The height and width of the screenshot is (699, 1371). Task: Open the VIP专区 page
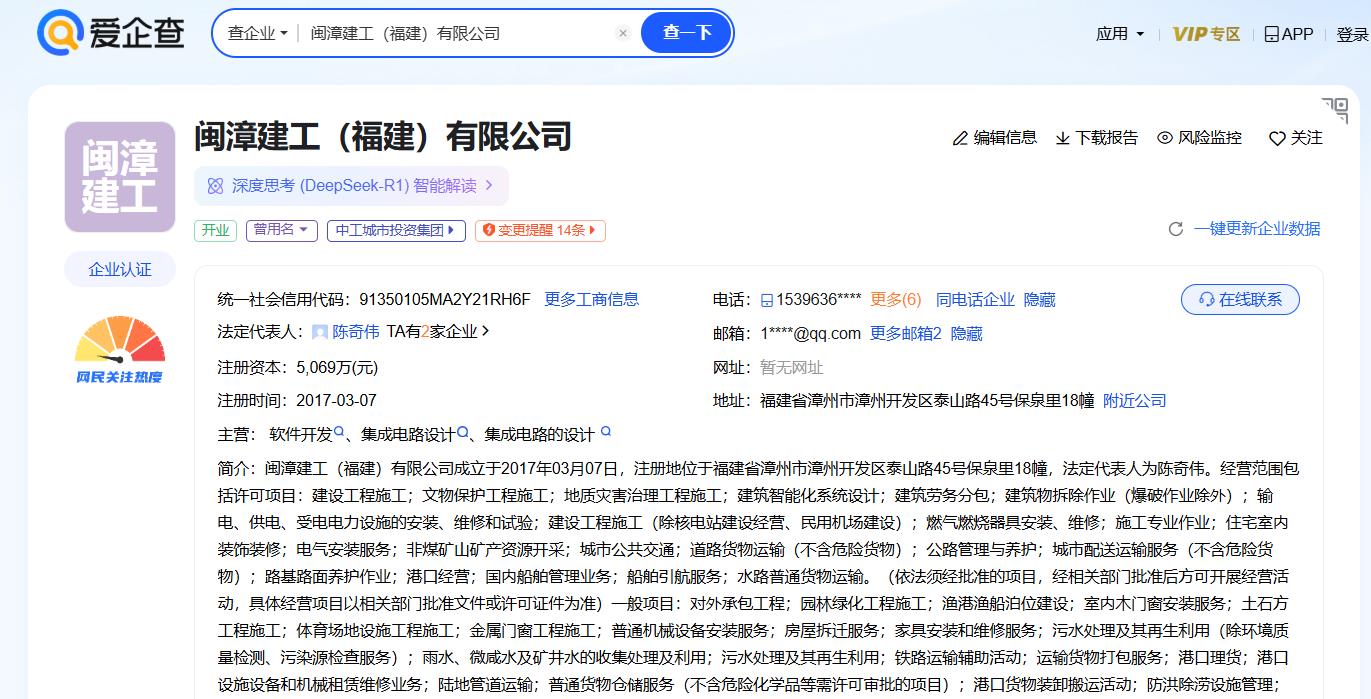click(1207, 34)
